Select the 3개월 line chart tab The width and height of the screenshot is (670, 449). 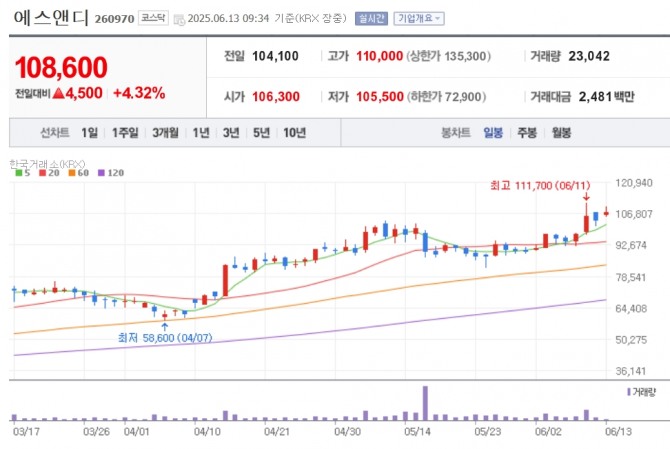(165, 133)
